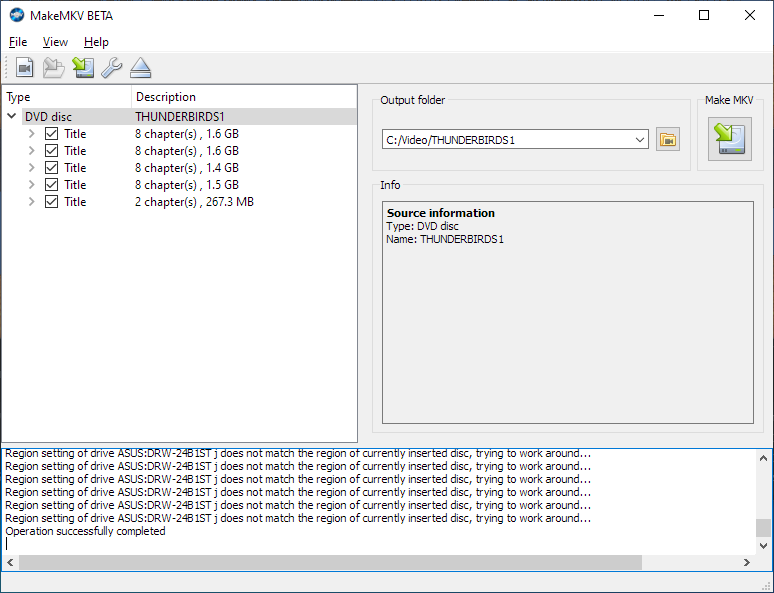The image size is (774, 593).
Task: Uncheck the 1.5 GB Title checkbox
Action: pyautogui.click(x=51, y=185)
